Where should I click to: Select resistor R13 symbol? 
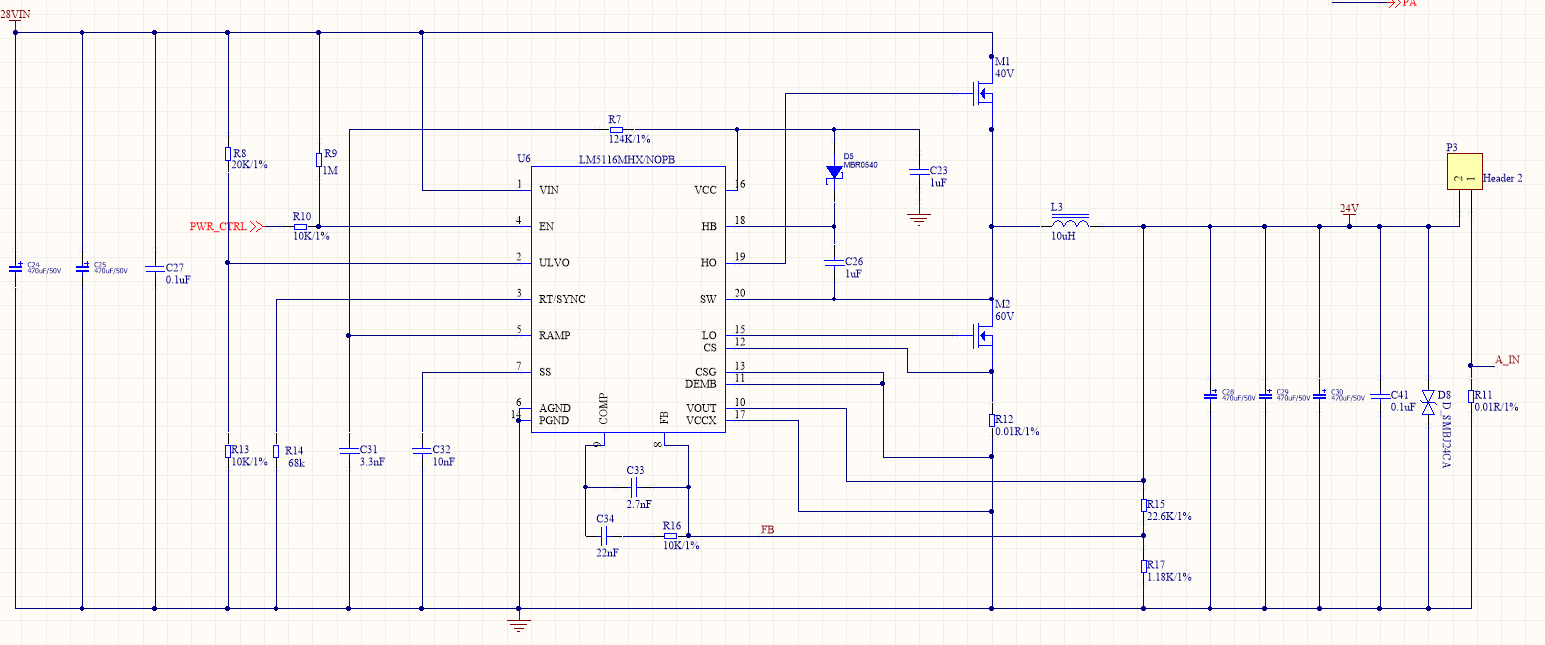click(x=228, y=451)
